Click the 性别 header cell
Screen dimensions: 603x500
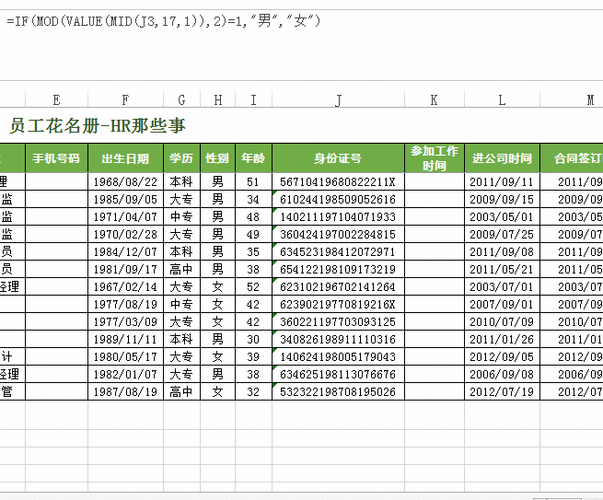click(218, 158)
